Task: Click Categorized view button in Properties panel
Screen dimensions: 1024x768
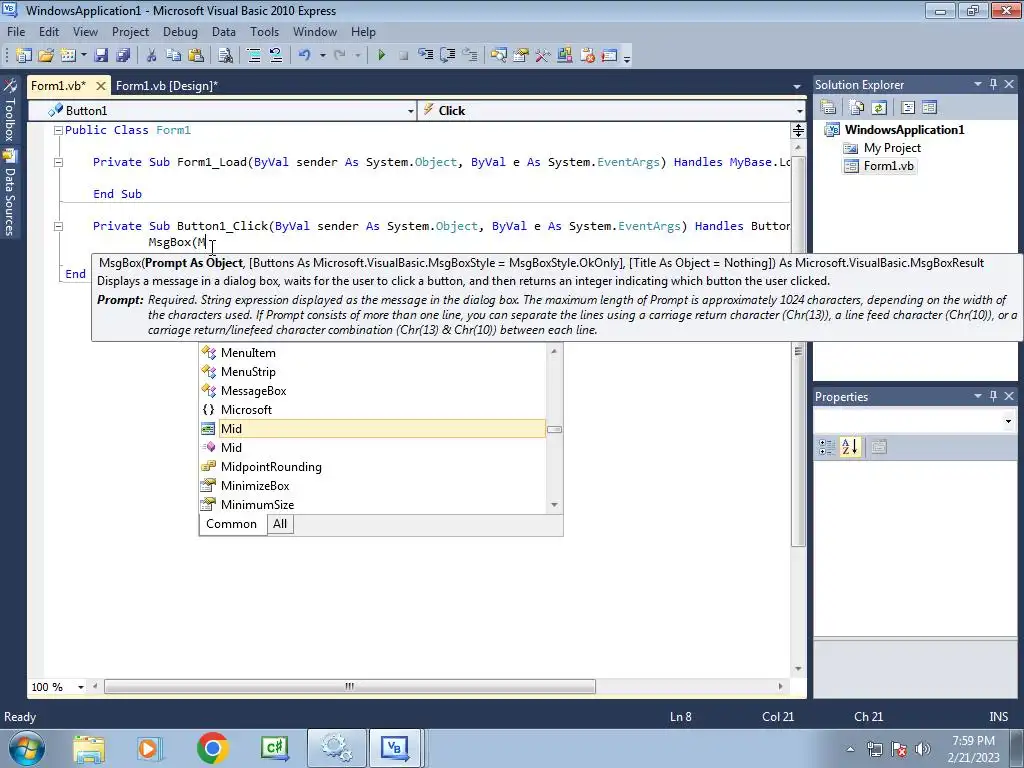Action: point(827,447)
